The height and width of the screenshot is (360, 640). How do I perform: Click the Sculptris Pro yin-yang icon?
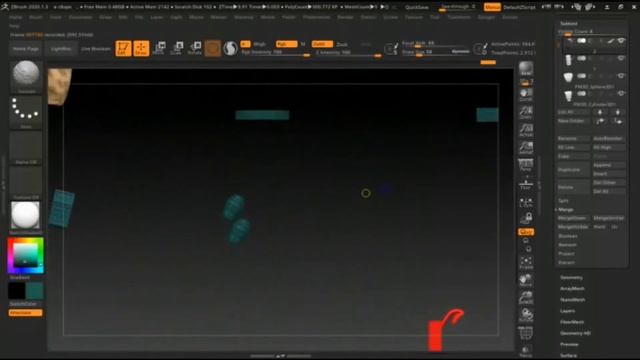(231, 49)
